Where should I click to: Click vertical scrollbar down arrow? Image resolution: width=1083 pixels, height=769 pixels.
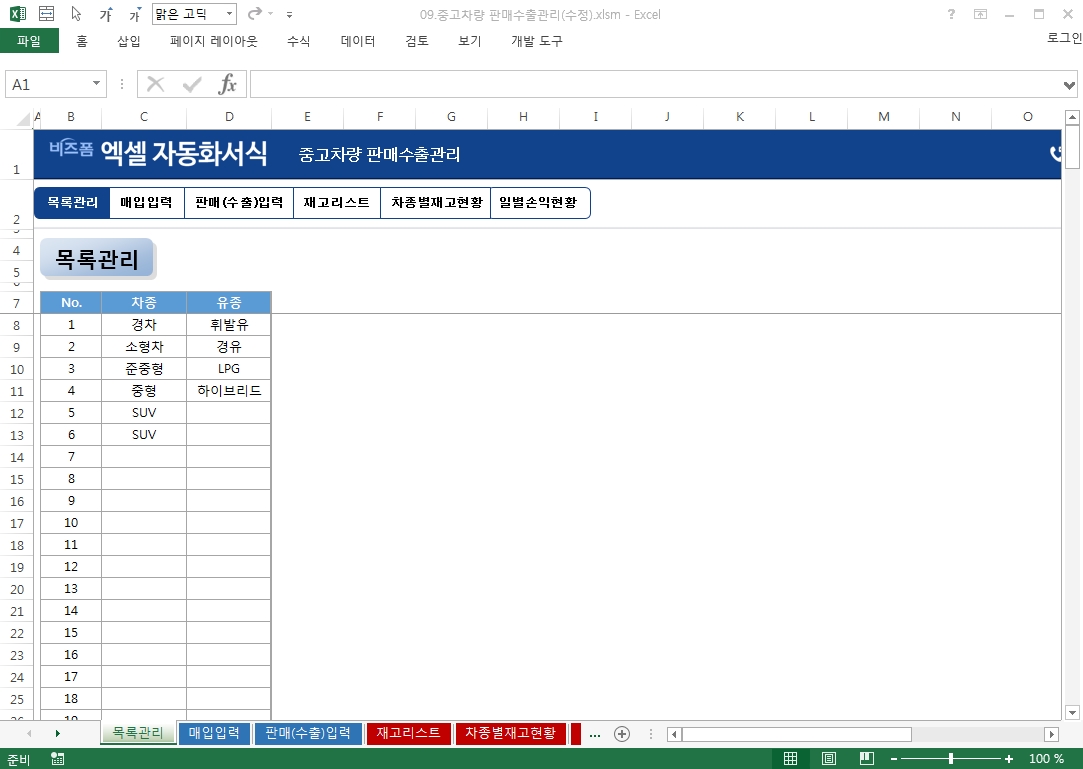tap(1072, 712)
